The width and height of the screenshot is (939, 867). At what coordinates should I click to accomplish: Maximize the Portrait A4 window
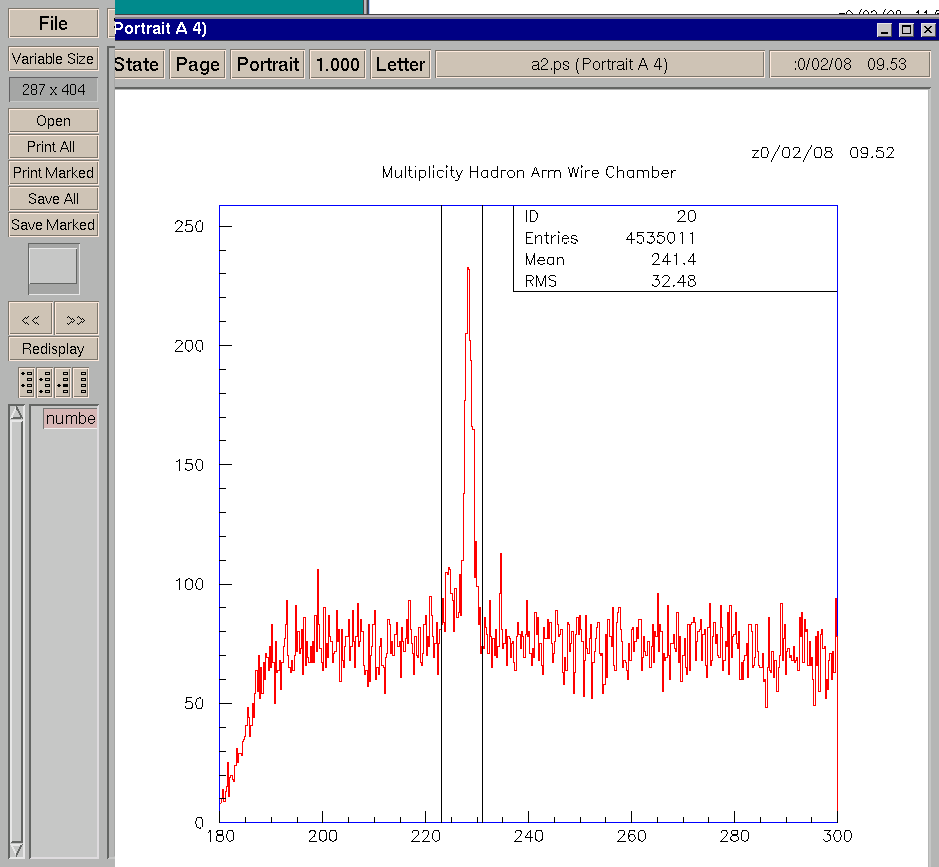point(906,30)
